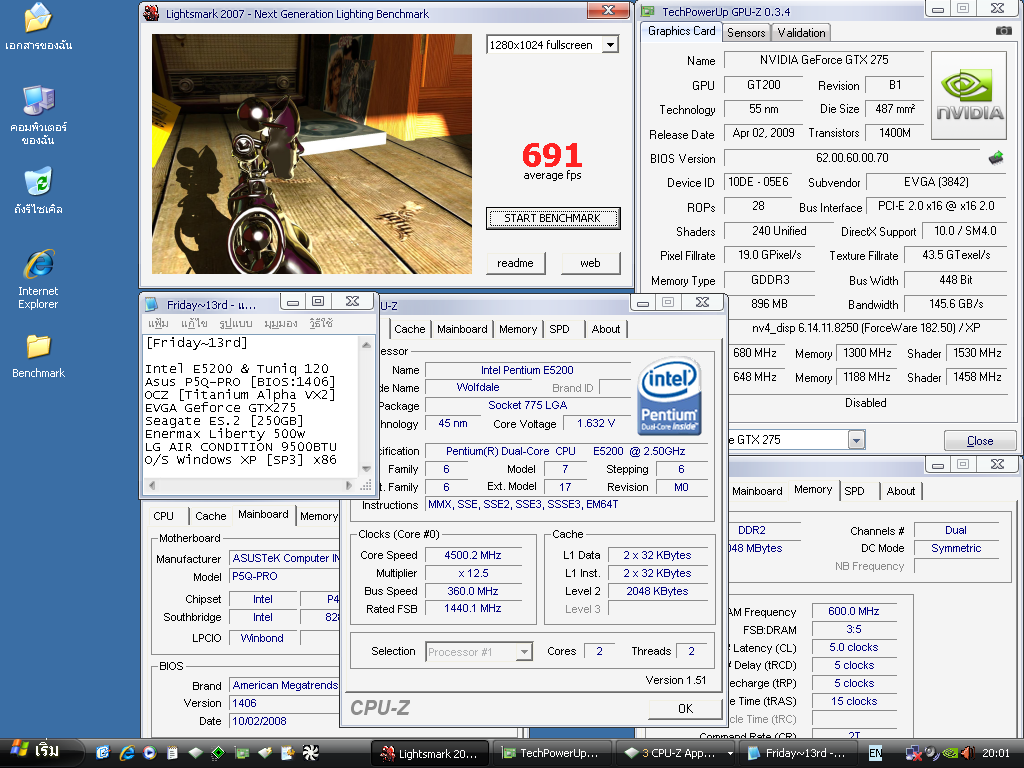Open GPU-Z Graphics Card tab
1024x768 pixels.
coord(682,31)
